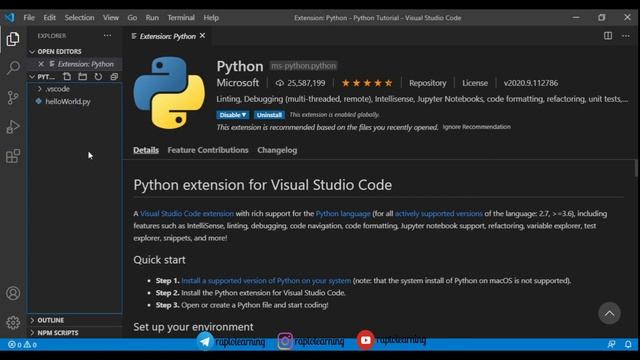Open the Disable dropdown button
Image resolution: width=640 pixels, height=360 pixels.
tap(233, 115)
